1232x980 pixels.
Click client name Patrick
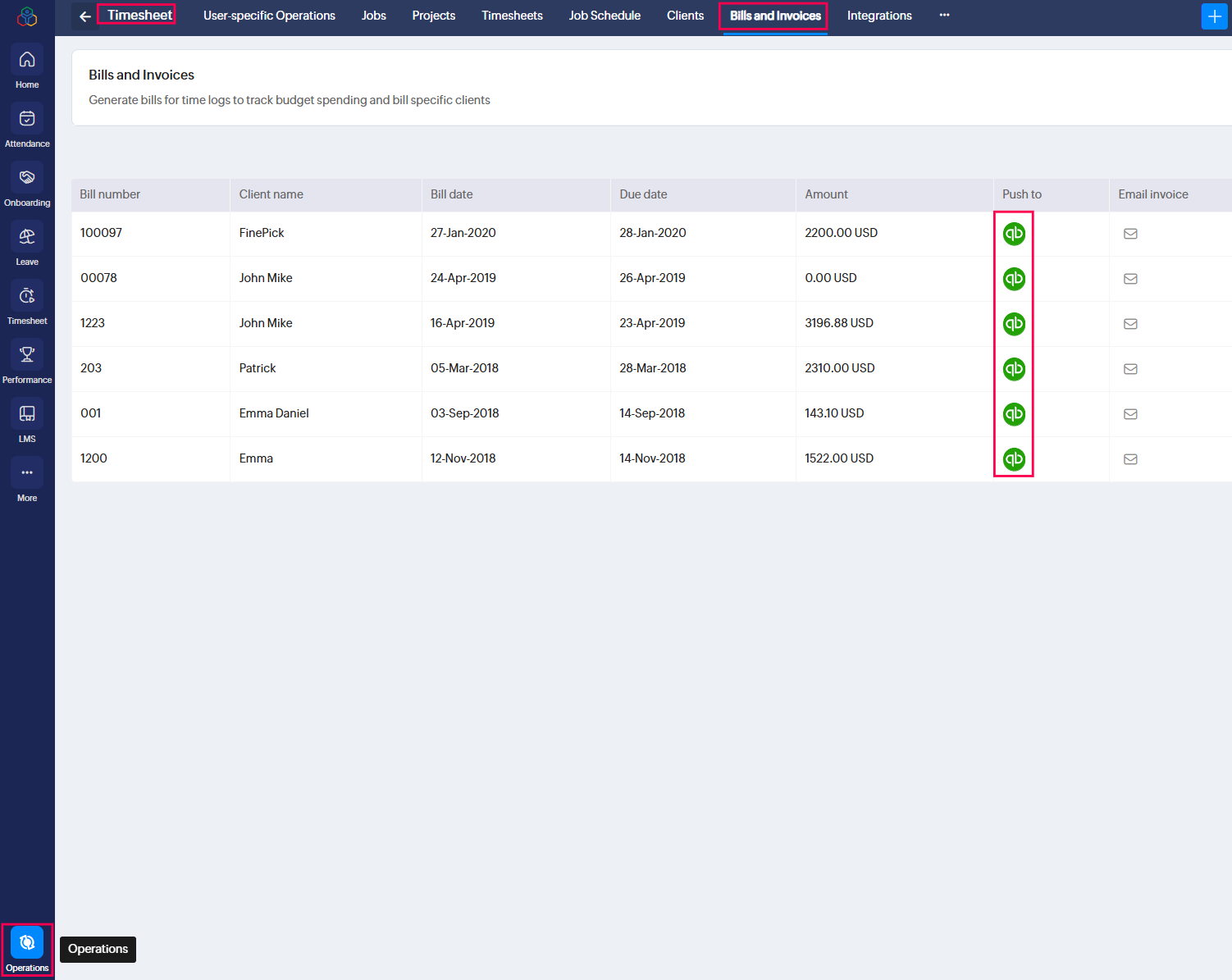[x=258, y=368]
